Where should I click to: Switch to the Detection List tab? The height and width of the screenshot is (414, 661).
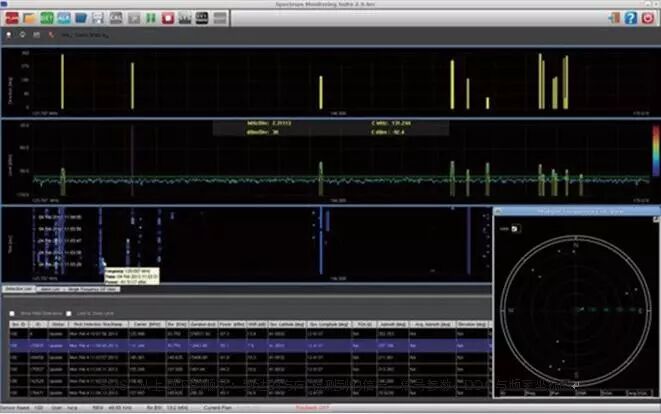coord(19,289)
